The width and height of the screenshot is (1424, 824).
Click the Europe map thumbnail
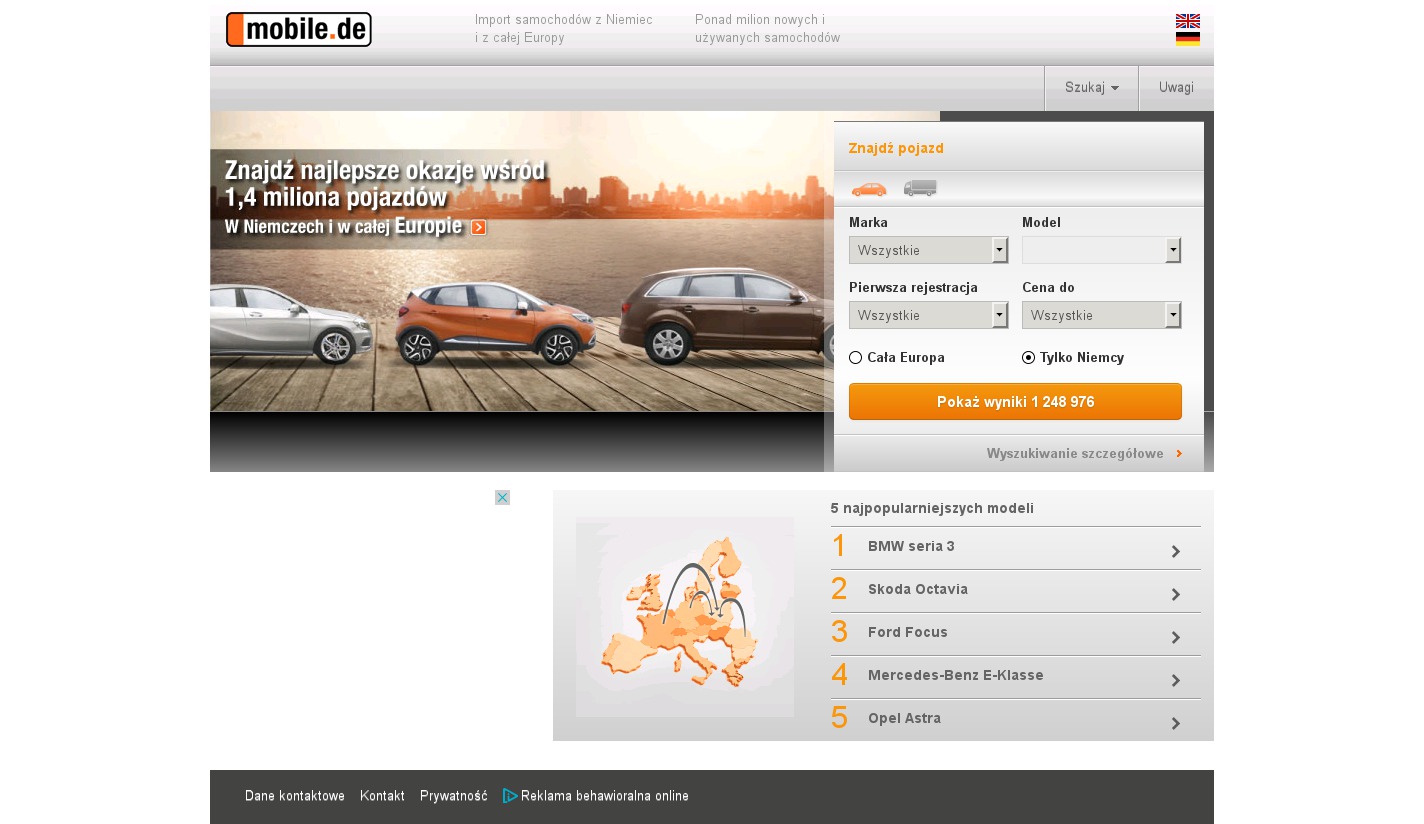click(684, 616)
